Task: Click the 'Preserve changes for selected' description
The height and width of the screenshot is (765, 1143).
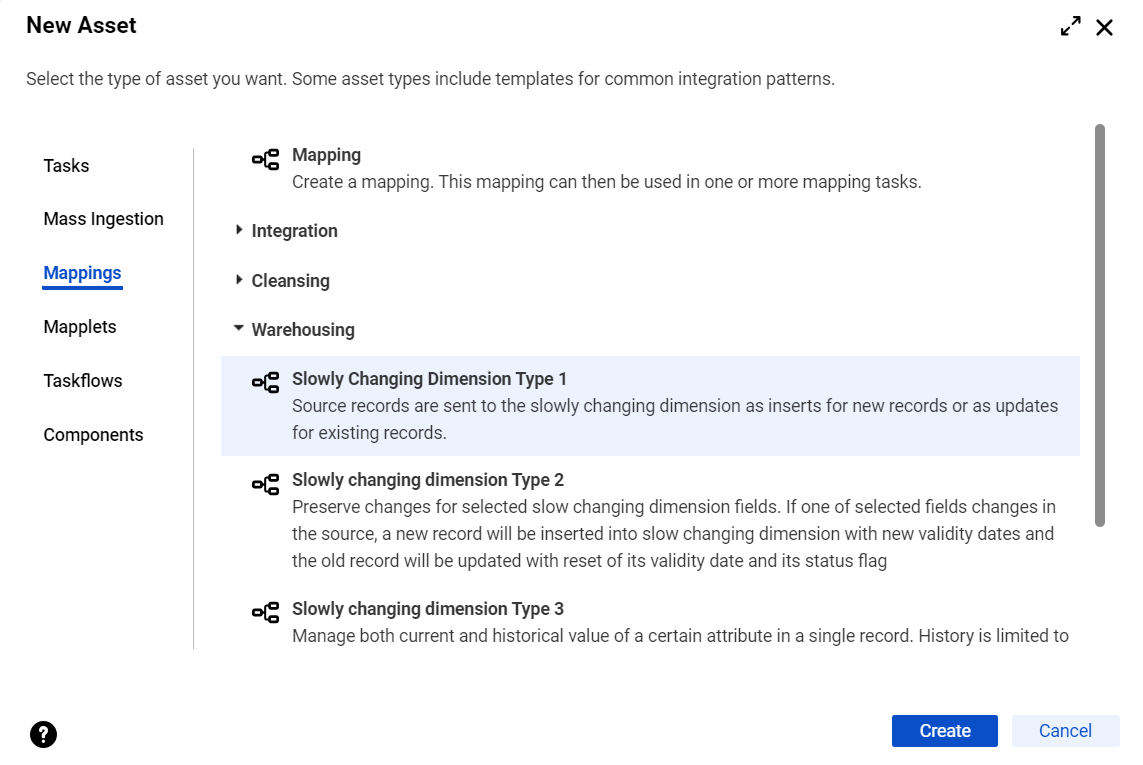Action: [x=674, y=534]
